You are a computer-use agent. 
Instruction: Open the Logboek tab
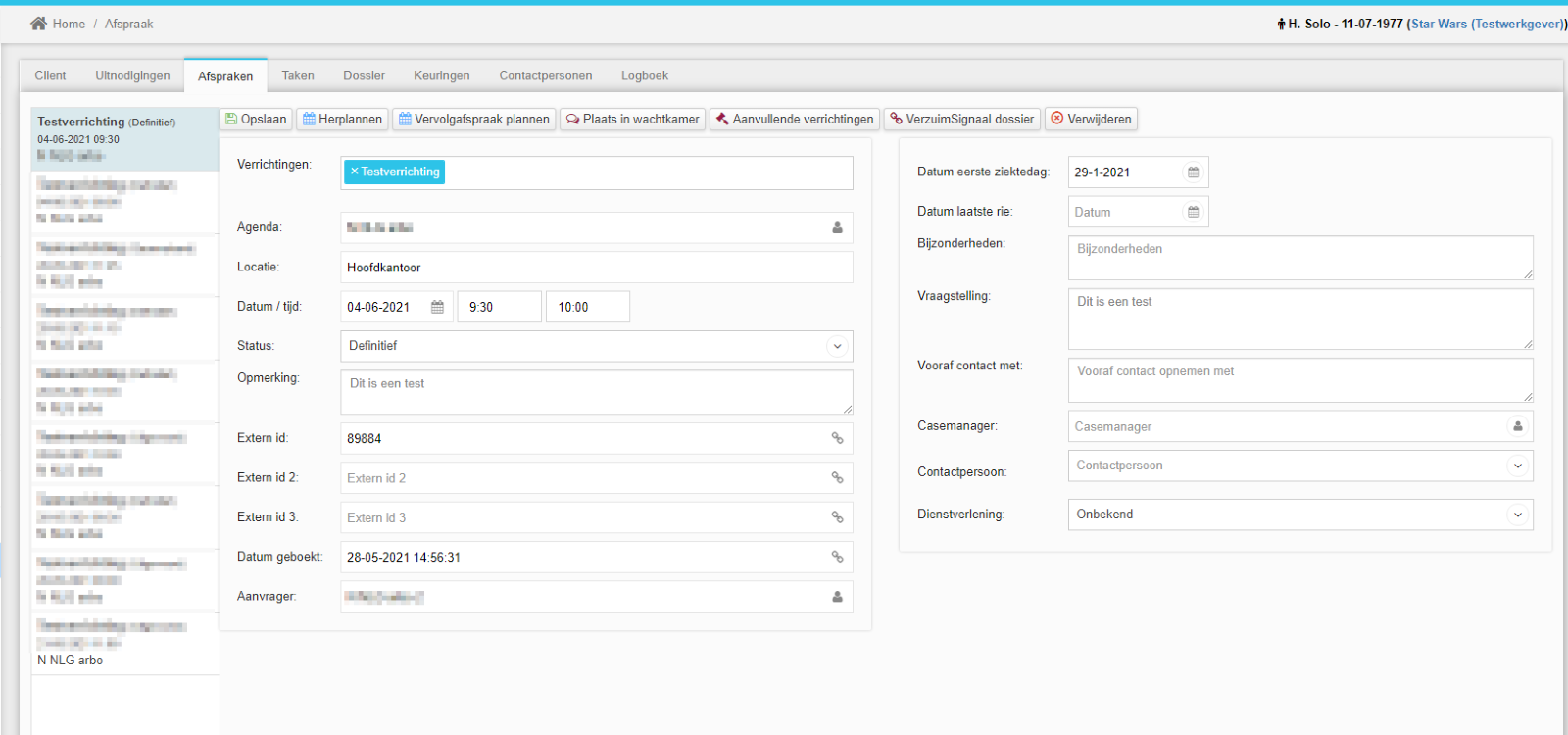click(x=644, y=75)
